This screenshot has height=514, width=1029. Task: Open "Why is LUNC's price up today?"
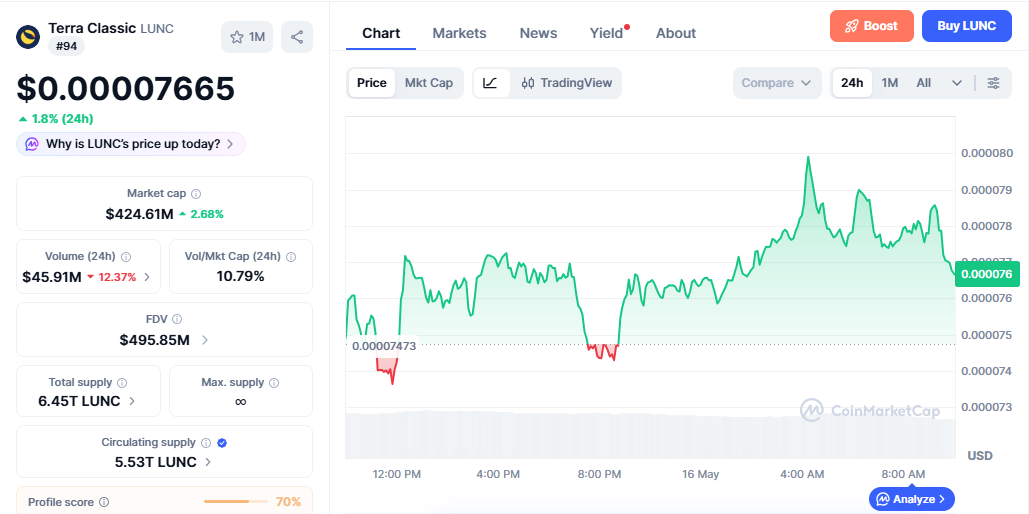click(131, 144)
